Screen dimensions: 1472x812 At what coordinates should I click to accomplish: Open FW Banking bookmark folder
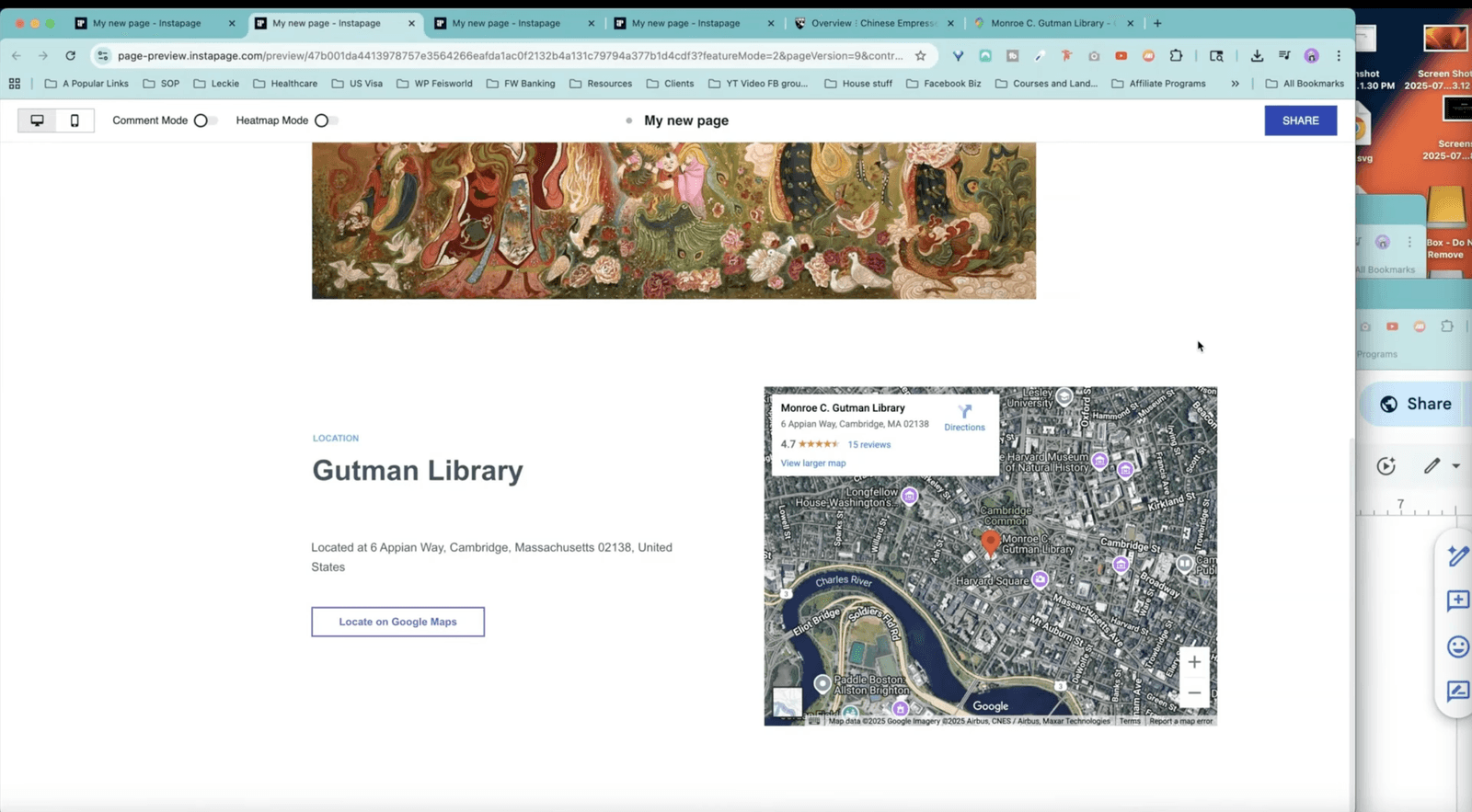click(520, 84)
